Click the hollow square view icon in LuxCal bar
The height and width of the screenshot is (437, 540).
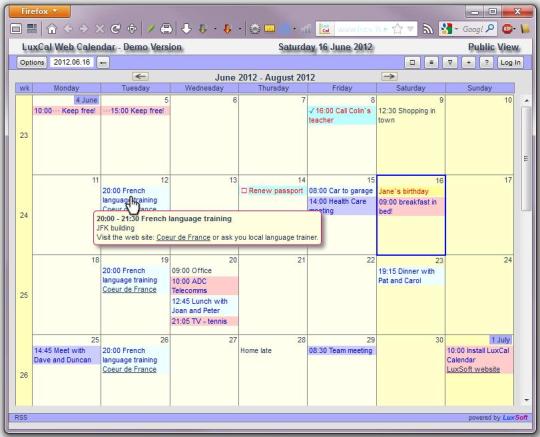tap(412, 63)
